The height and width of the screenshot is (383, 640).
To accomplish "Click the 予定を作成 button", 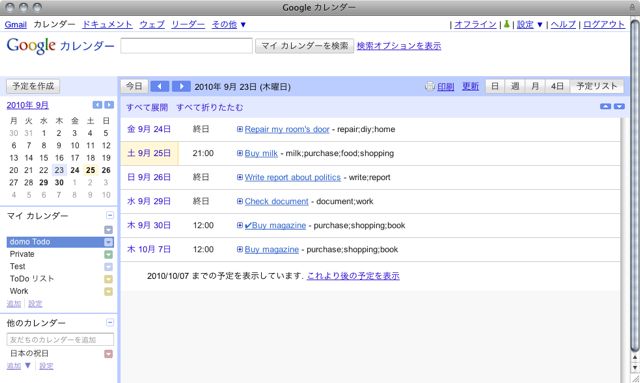I will [x=33, y=86].
